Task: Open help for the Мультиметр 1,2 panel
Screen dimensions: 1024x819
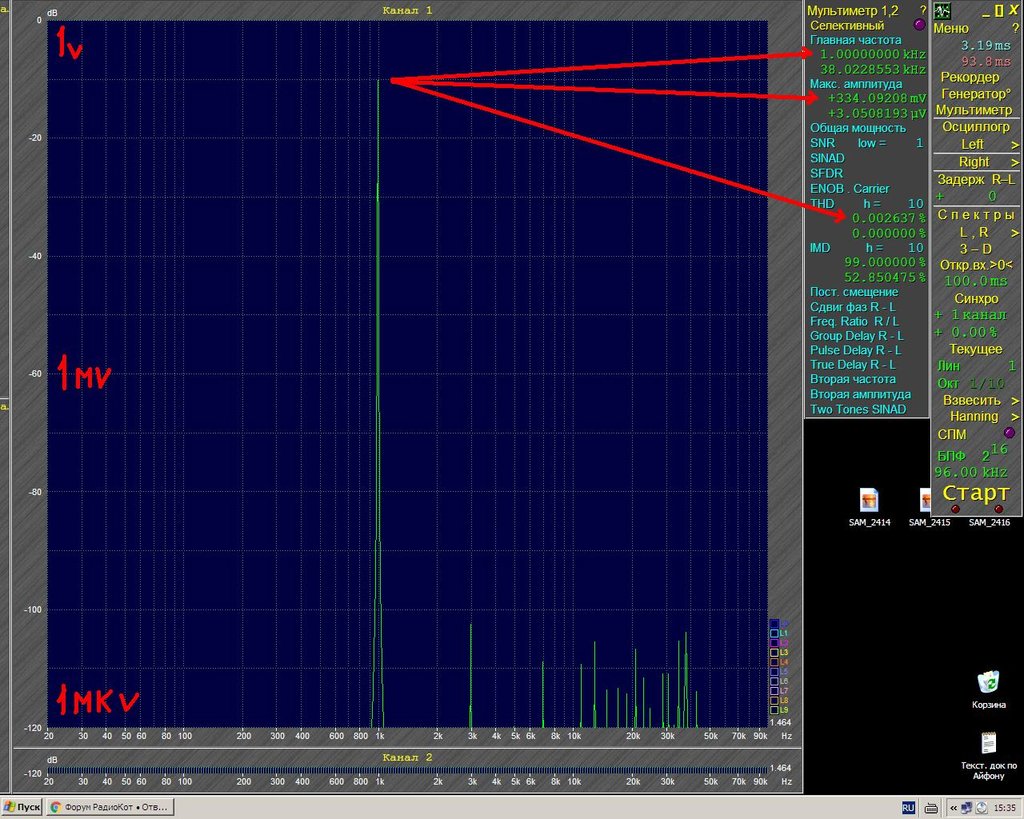Action: [x=923, y=10]
